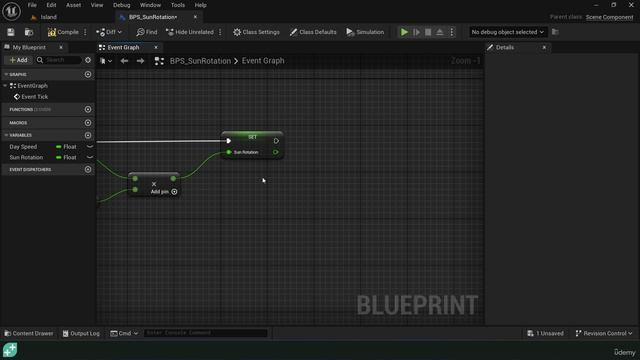Open the debug object selector dropdown
This screenshot has height=360, width=640.
tap(507, 32)
